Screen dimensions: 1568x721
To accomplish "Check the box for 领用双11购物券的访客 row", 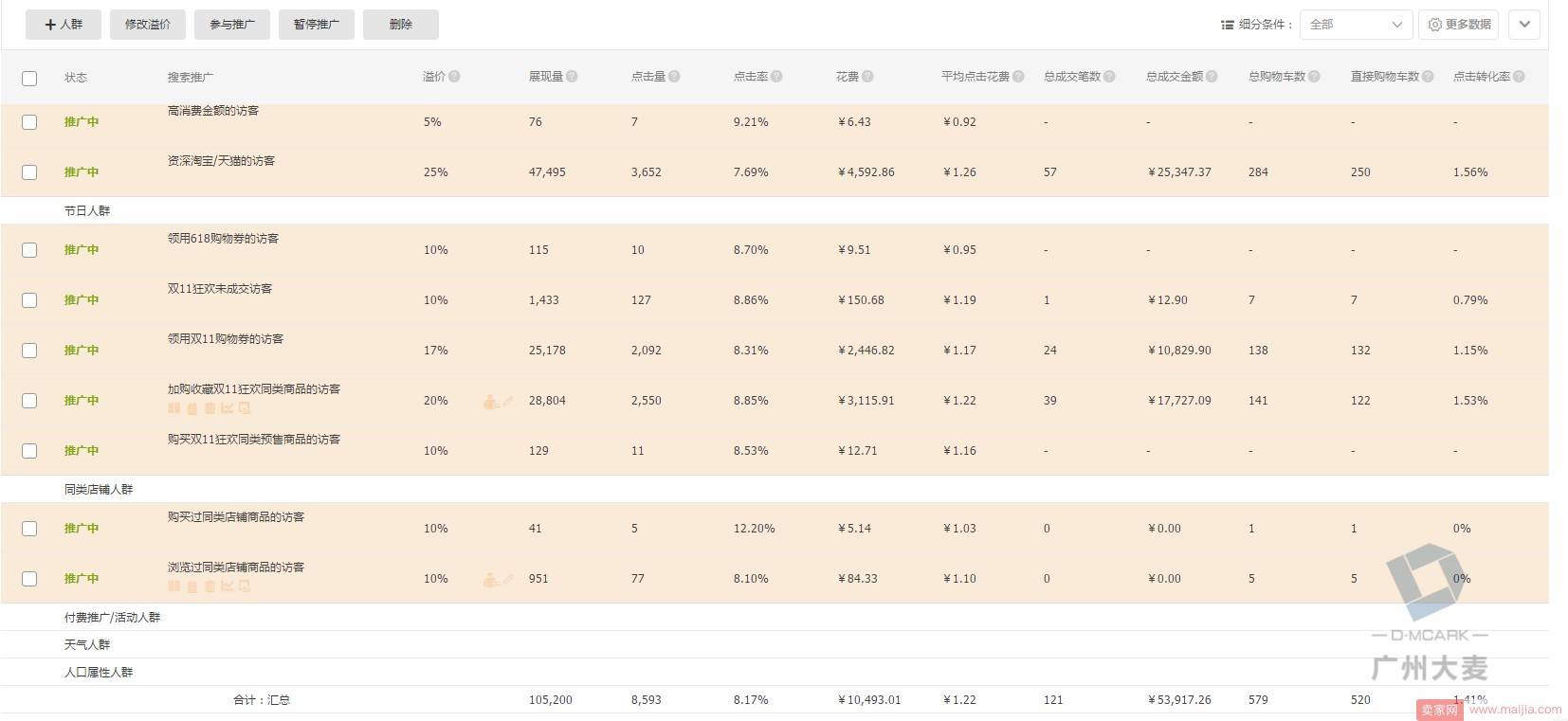I will (29, 351).
